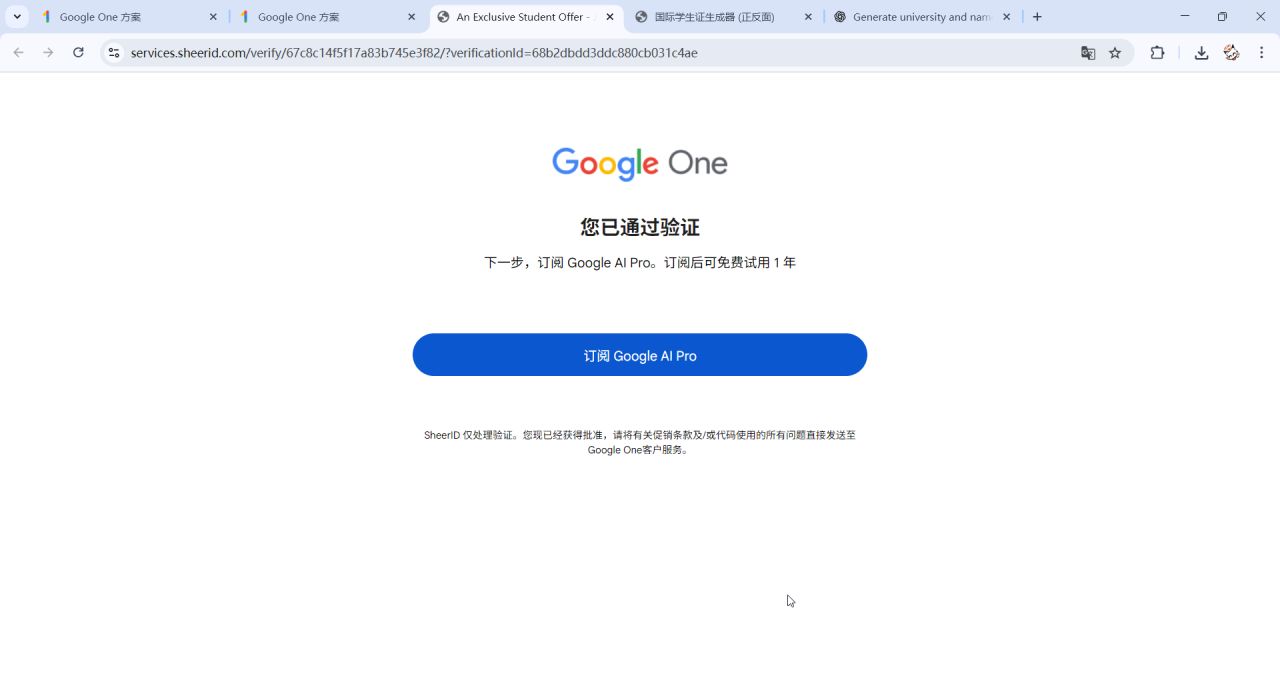1280x680 pixels.
Task: Click the forward navigation arrow
Action: 48,53
